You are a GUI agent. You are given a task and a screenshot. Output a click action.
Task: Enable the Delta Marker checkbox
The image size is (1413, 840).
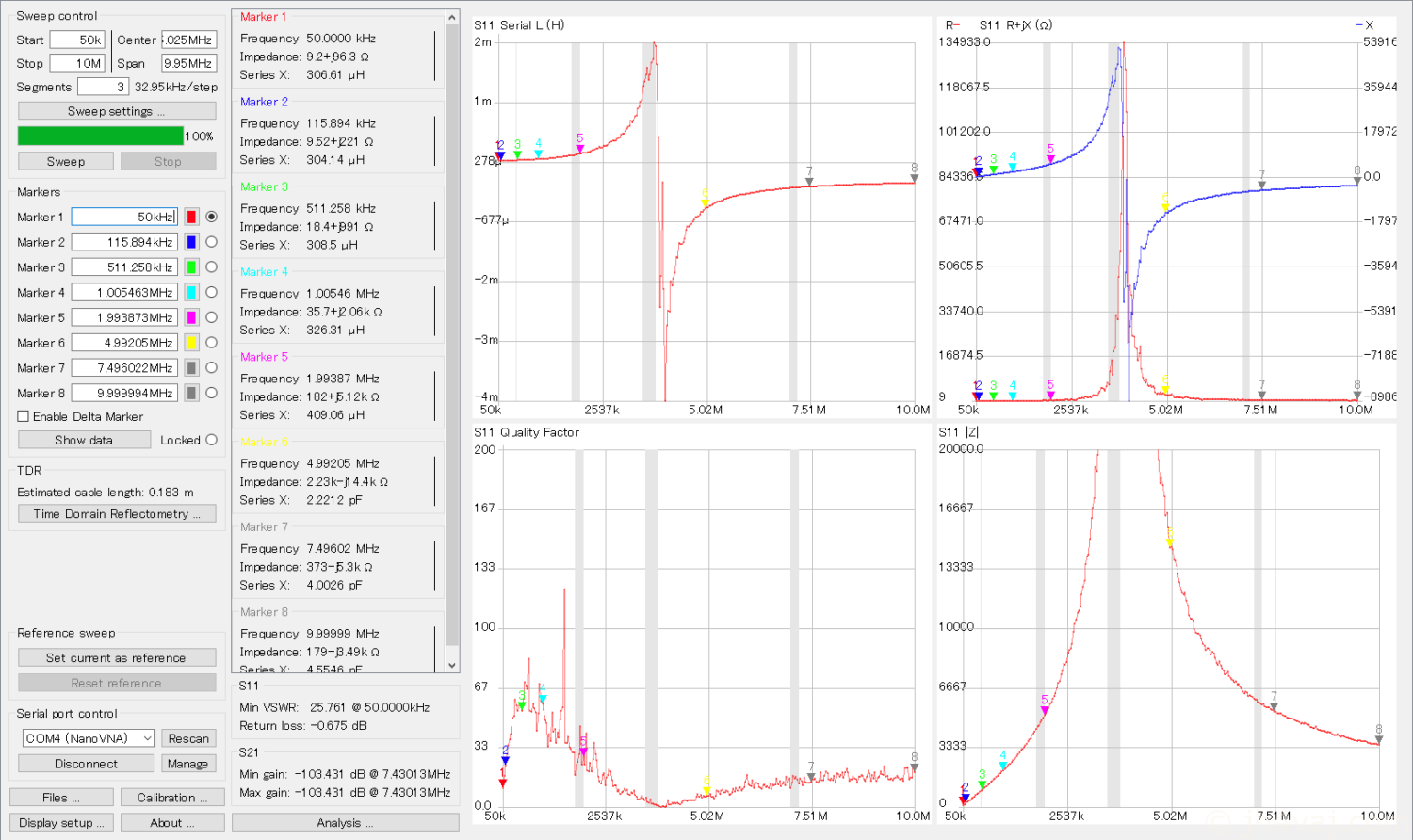[24, 416]
